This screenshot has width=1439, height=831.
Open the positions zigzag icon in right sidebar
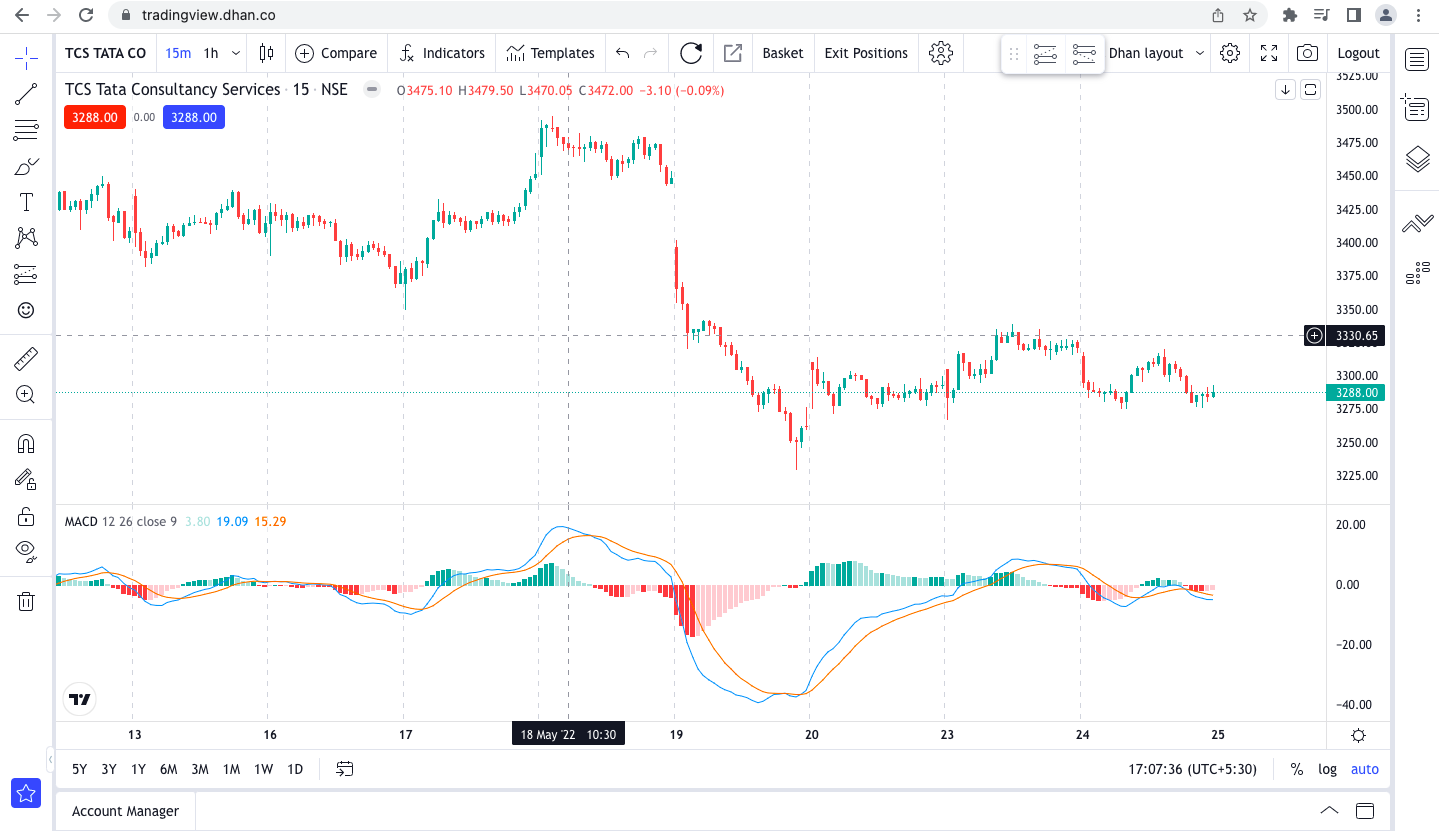(x=1417, y=224)
